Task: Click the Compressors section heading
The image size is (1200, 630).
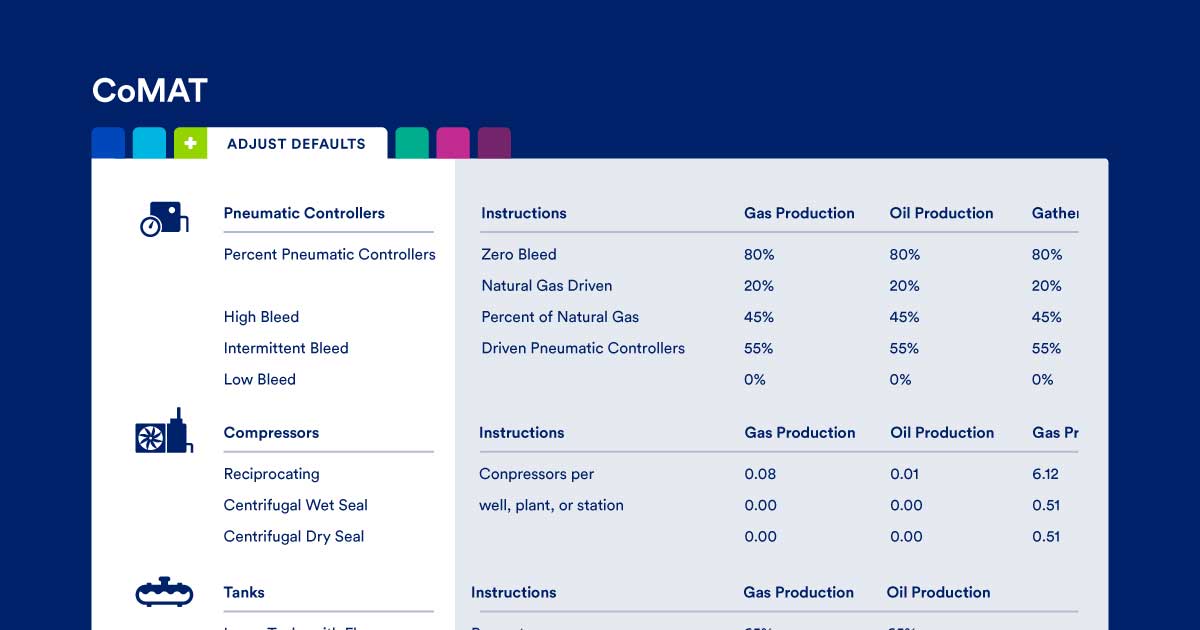Action: (271, 433)
